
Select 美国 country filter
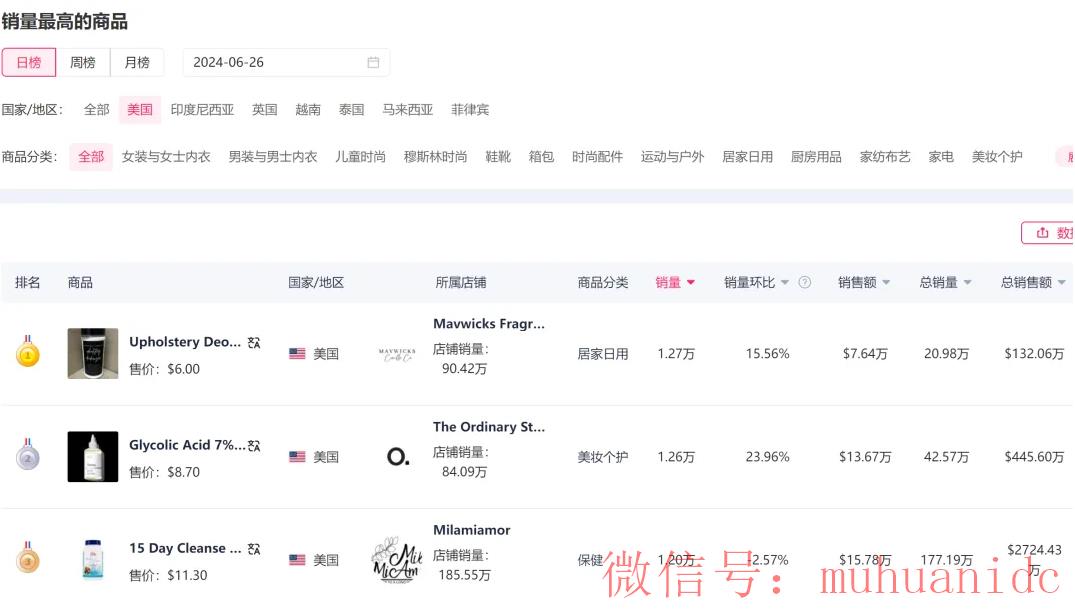(140, 110)
